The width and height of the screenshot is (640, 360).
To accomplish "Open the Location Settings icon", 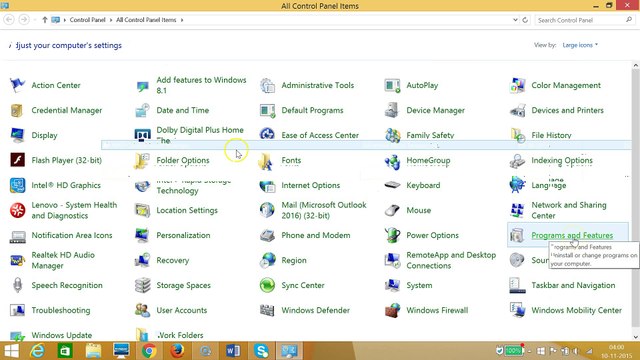I will pos(142,210).
